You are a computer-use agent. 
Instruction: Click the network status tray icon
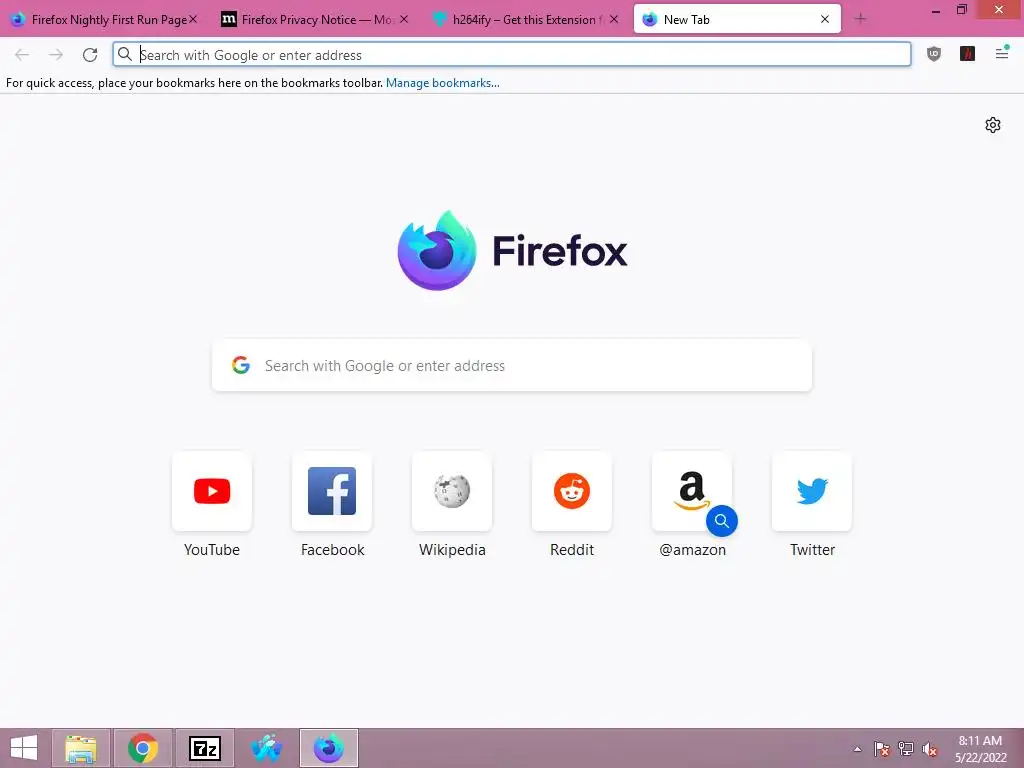point(906,749)
